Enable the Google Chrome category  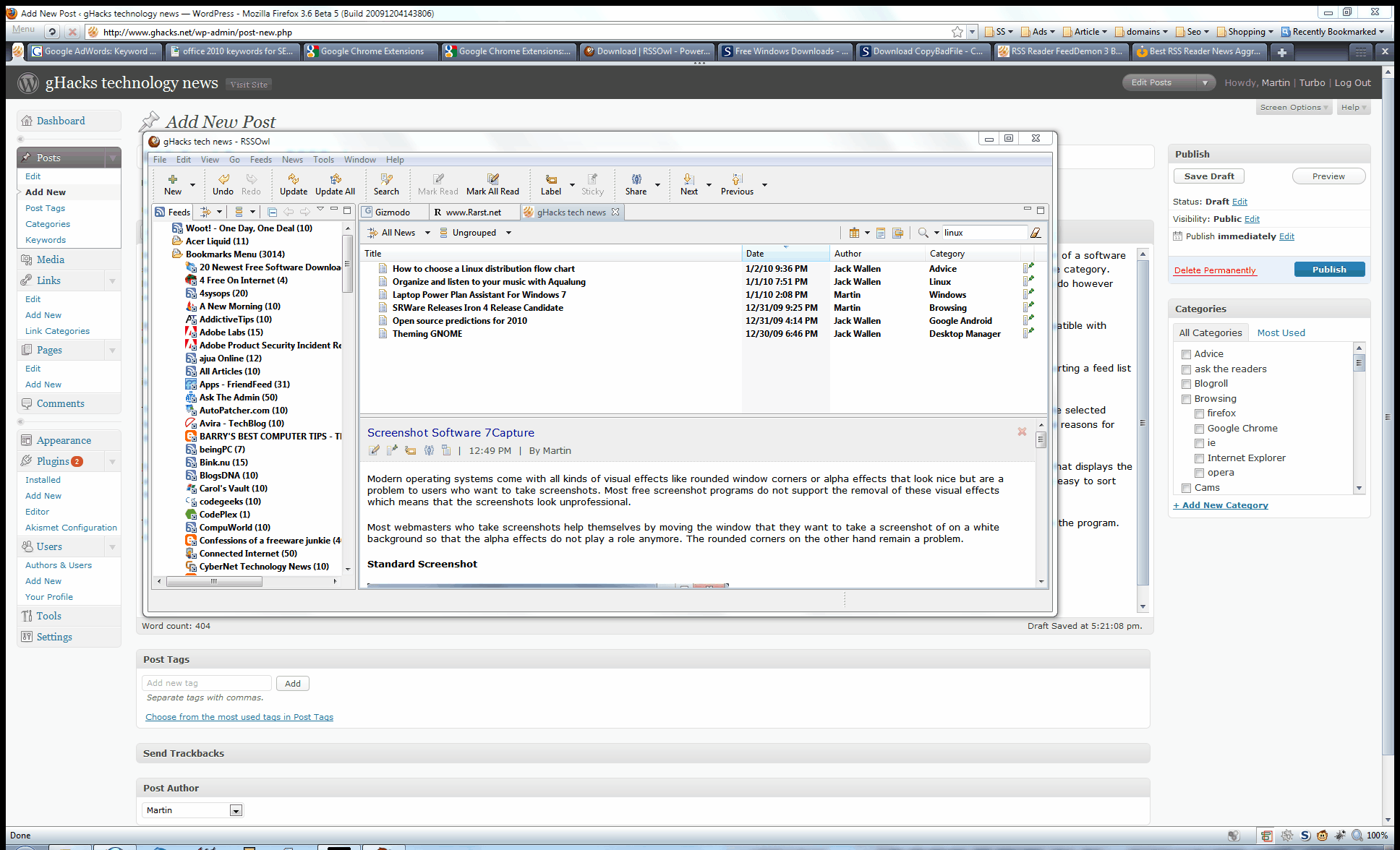[1199, 428]
